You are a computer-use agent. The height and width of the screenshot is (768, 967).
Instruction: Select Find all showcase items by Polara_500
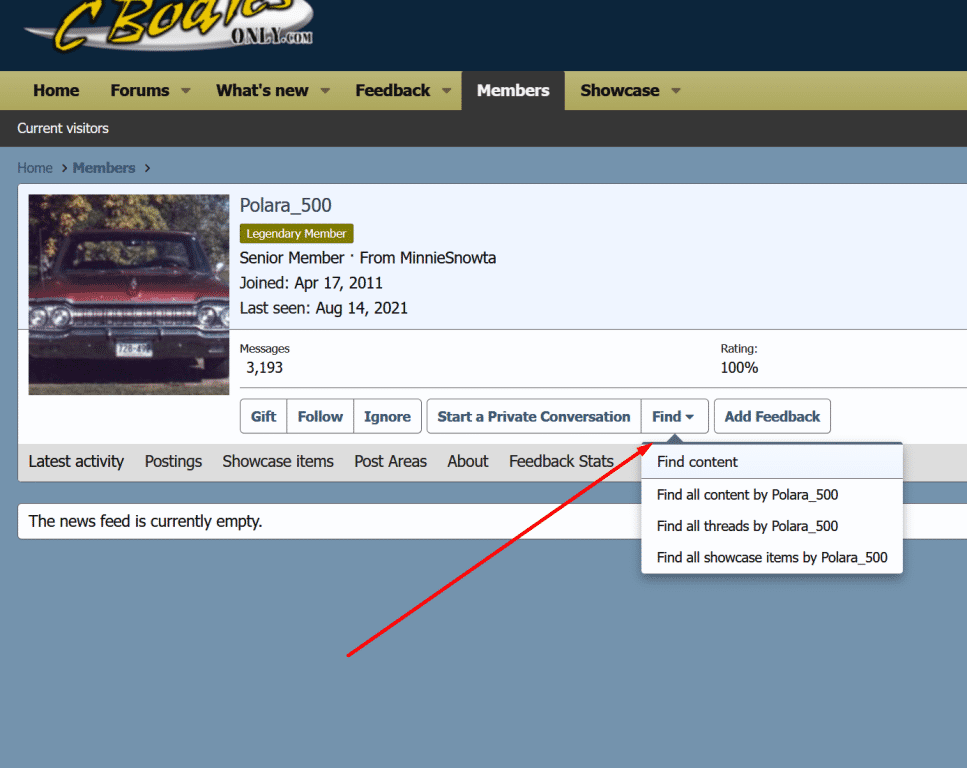(x=772, y=557)
